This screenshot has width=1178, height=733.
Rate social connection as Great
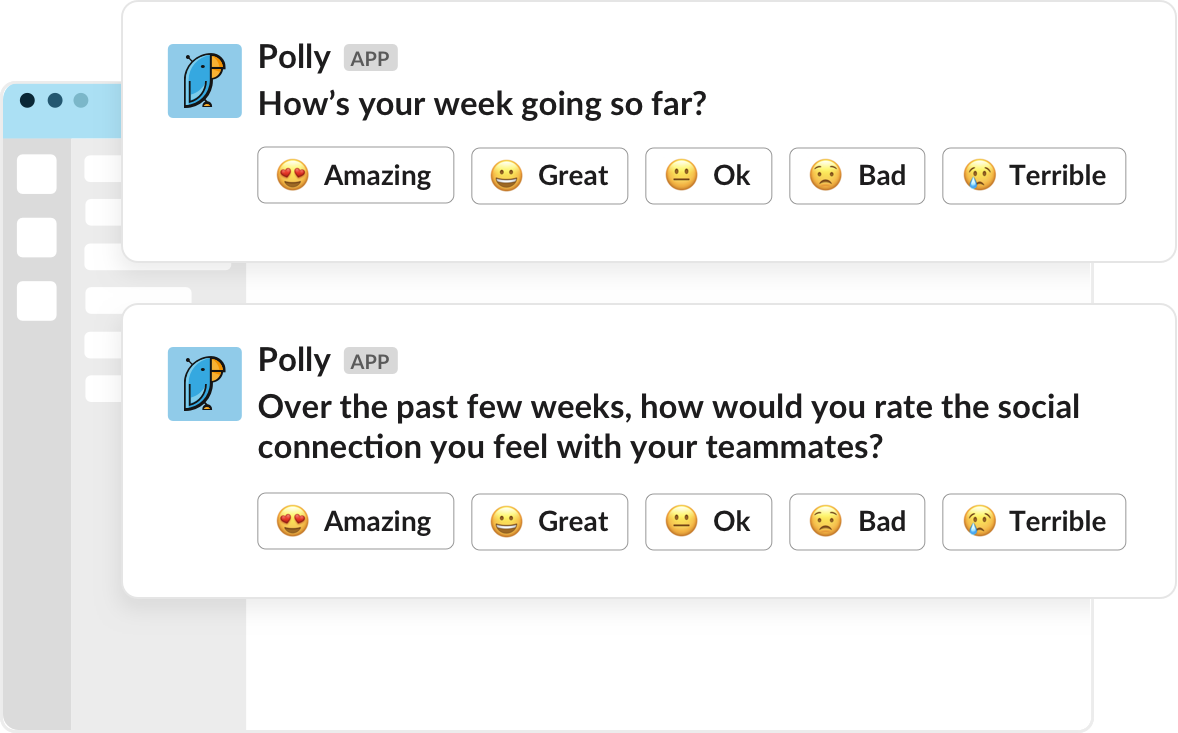click(x=549, y=521)
